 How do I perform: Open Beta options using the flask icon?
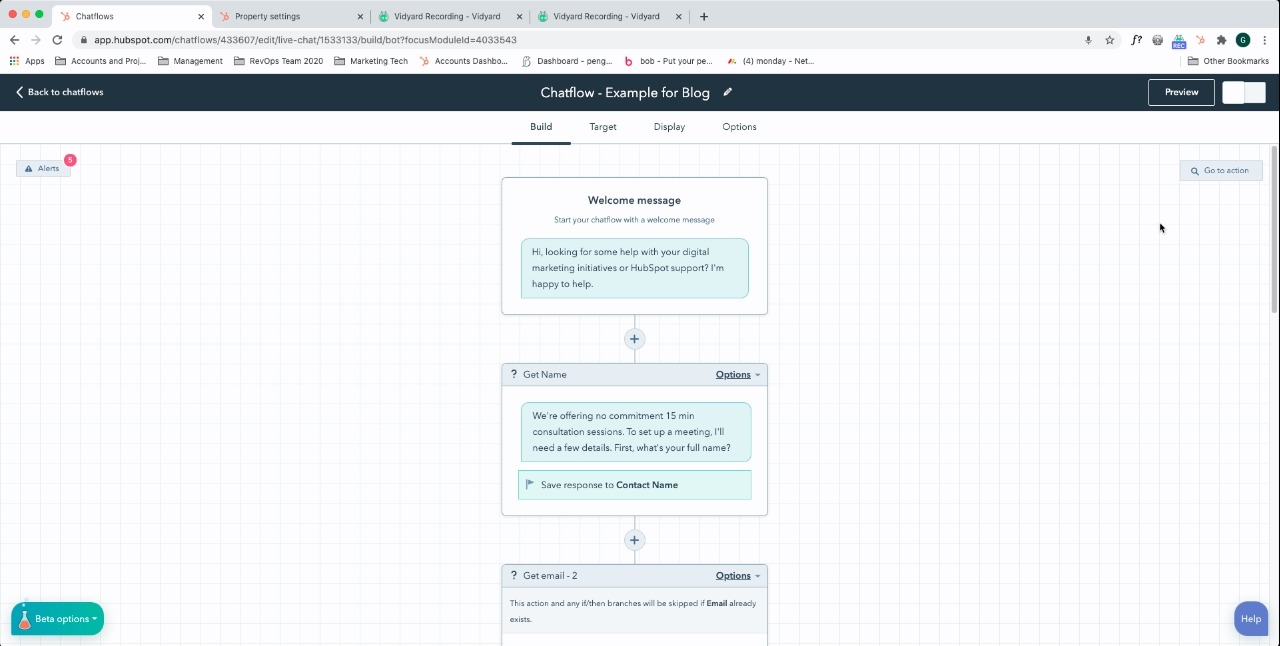pyautogui.click(x=27, y=618)
